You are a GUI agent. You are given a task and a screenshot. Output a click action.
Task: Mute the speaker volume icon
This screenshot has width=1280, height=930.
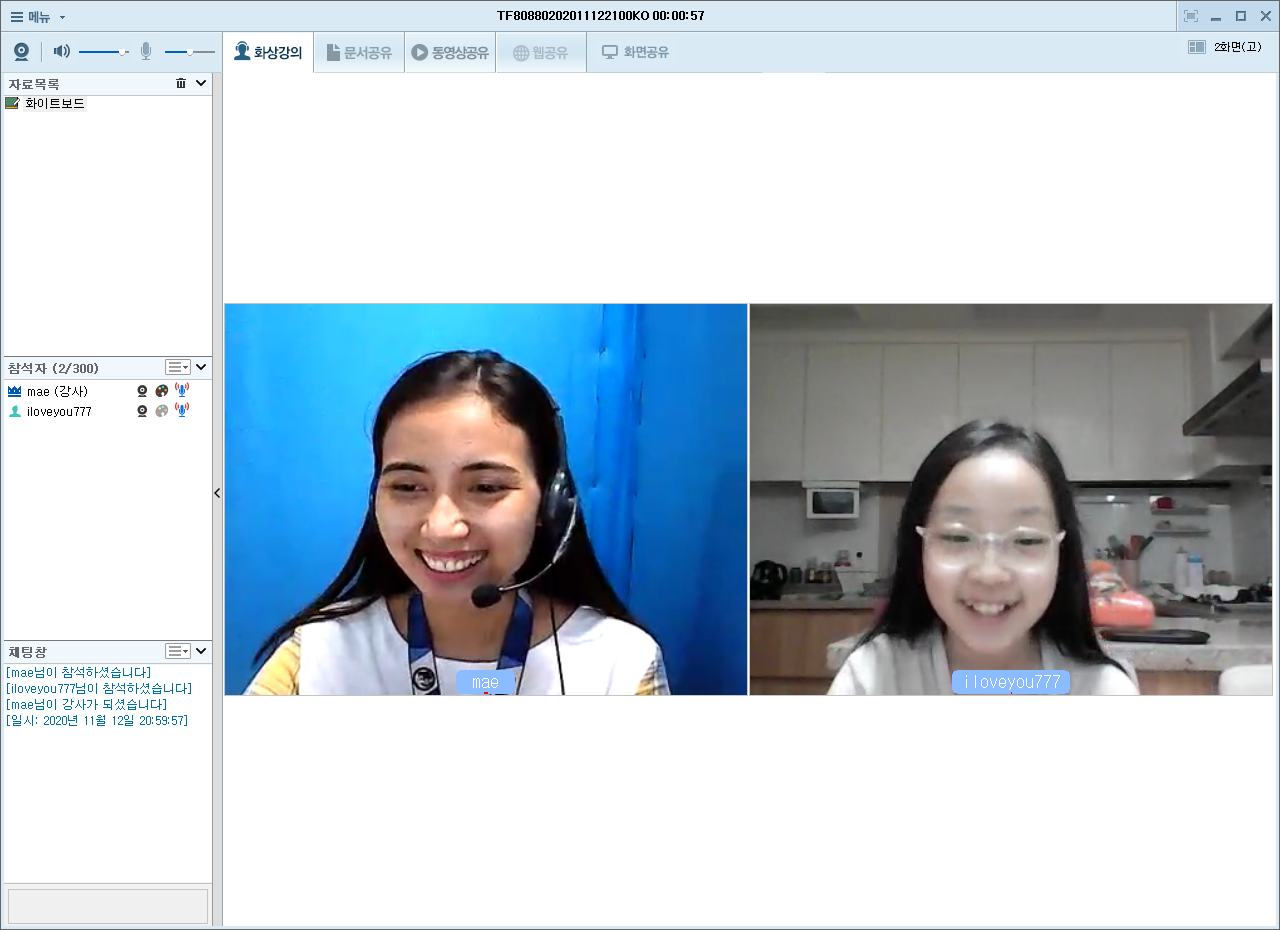[x=61, y=51]
